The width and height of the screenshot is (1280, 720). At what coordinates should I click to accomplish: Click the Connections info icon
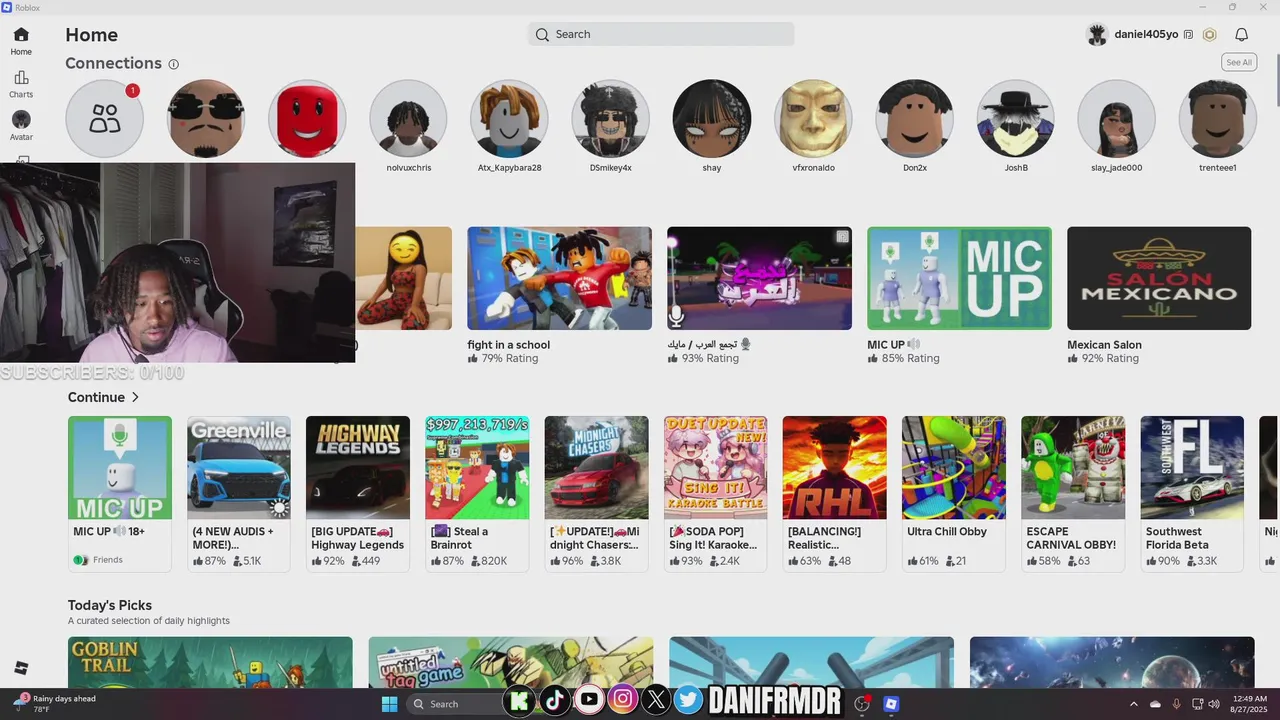point(173,64)
